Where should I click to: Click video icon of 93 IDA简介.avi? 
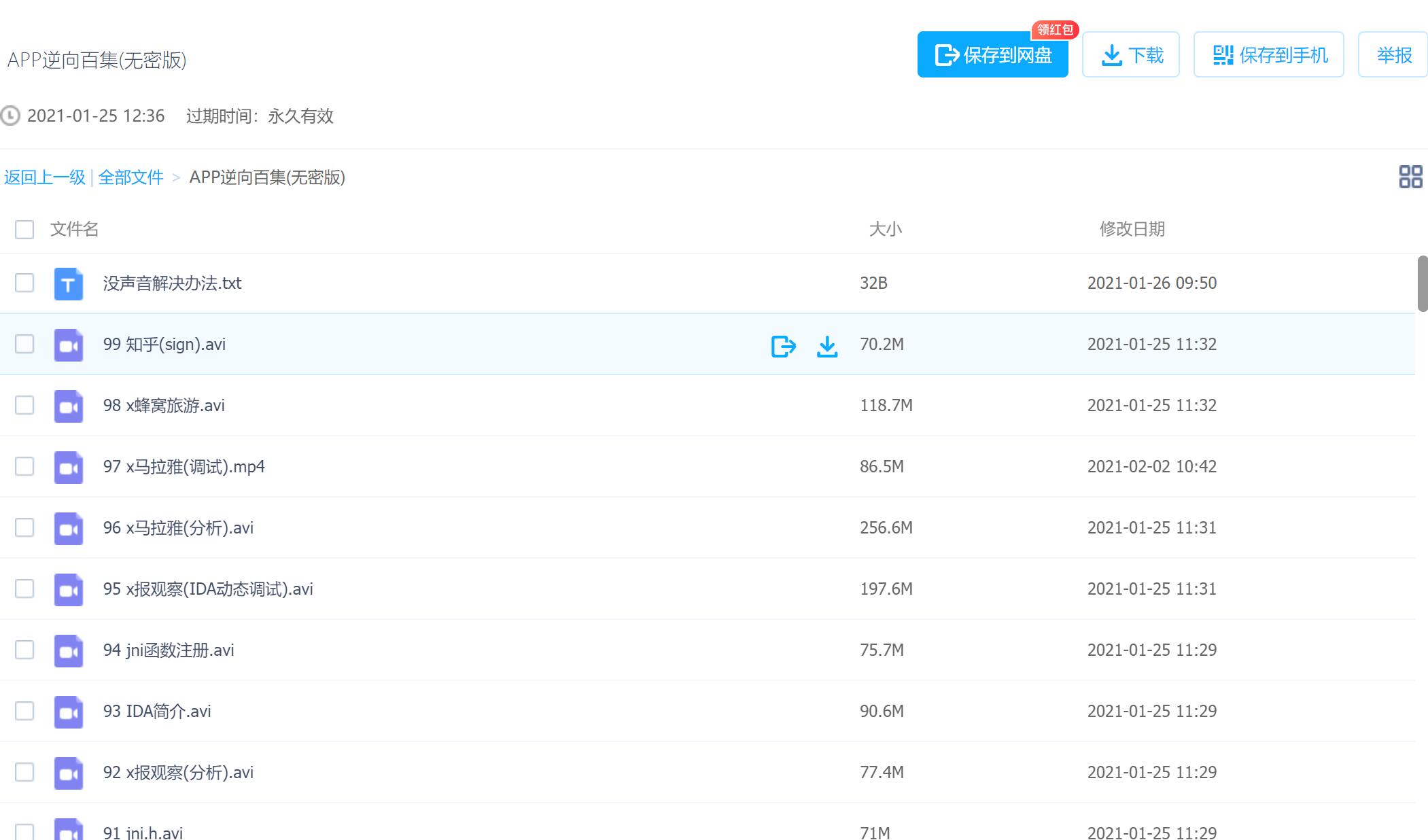click(69, 712)
